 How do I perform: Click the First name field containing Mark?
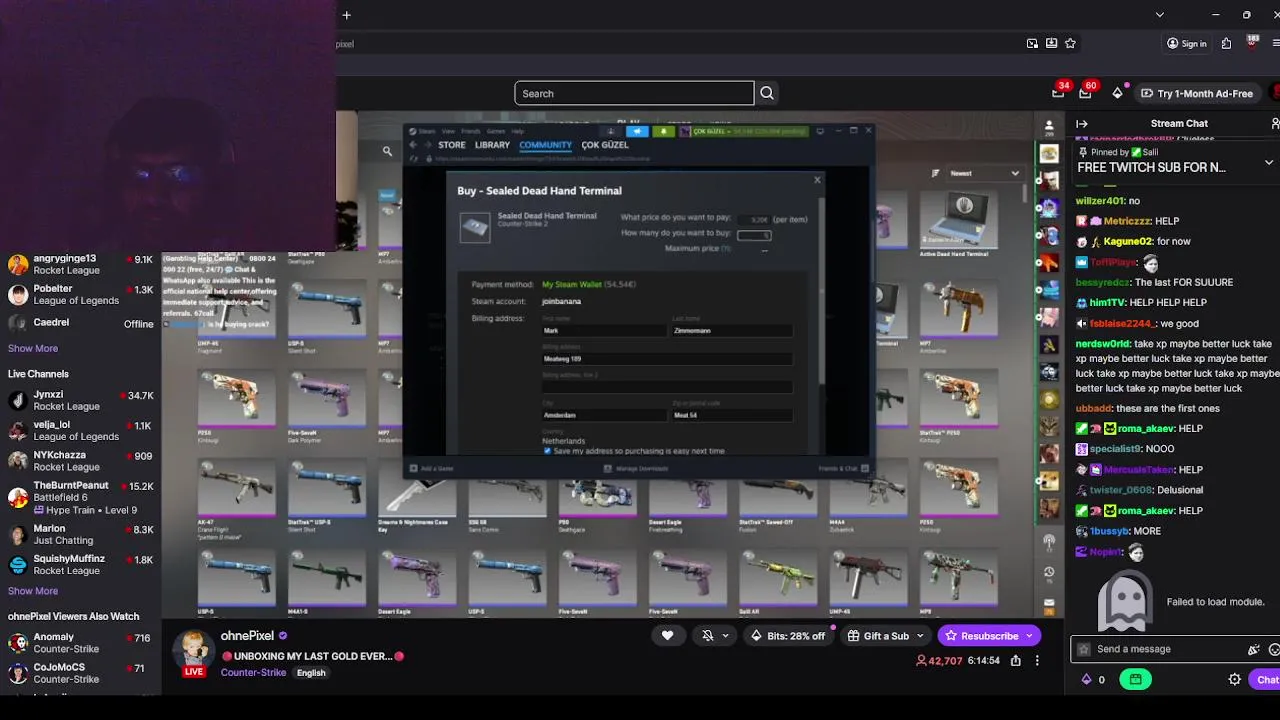tap(604, 330)
